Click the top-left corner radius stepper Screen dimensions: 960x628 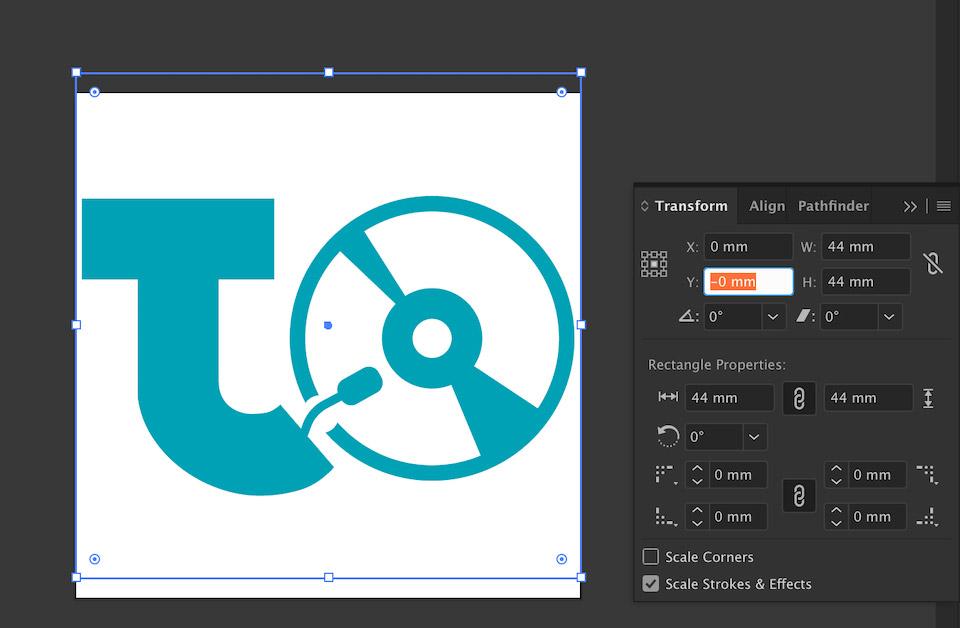pos(698,475)
